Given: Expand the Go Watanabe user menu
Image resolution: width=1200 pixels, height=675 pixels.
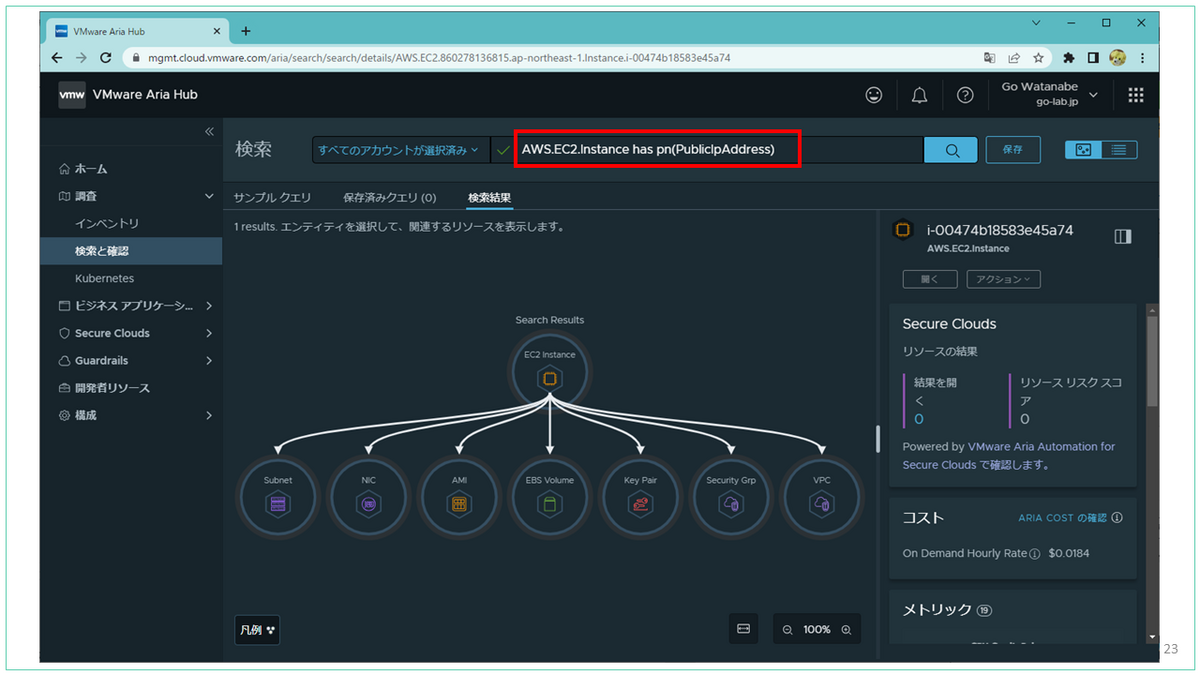Looking at the screenshot, I should click(x=1049, y=95).
